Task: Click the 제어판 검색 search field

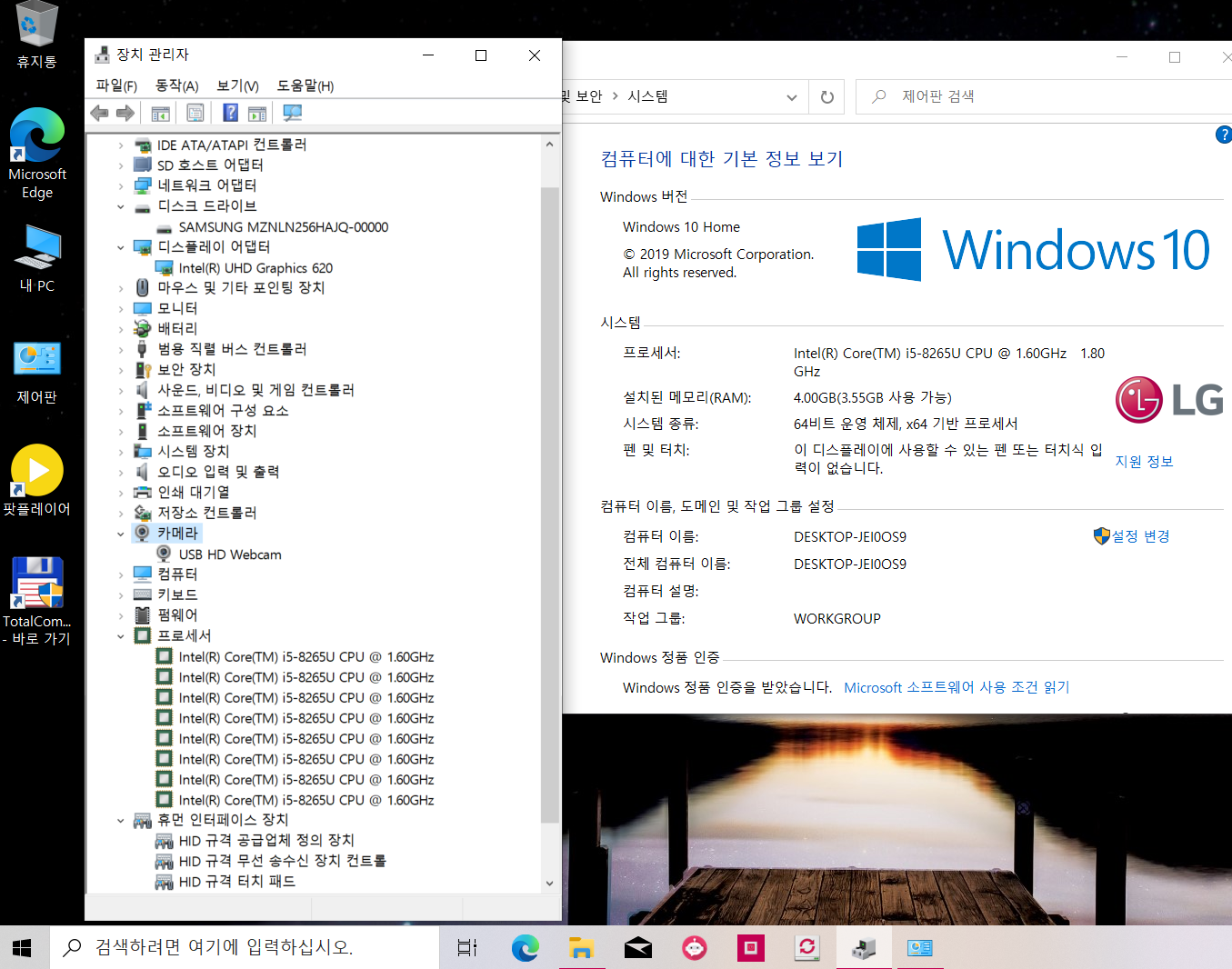Action: 1044,96
